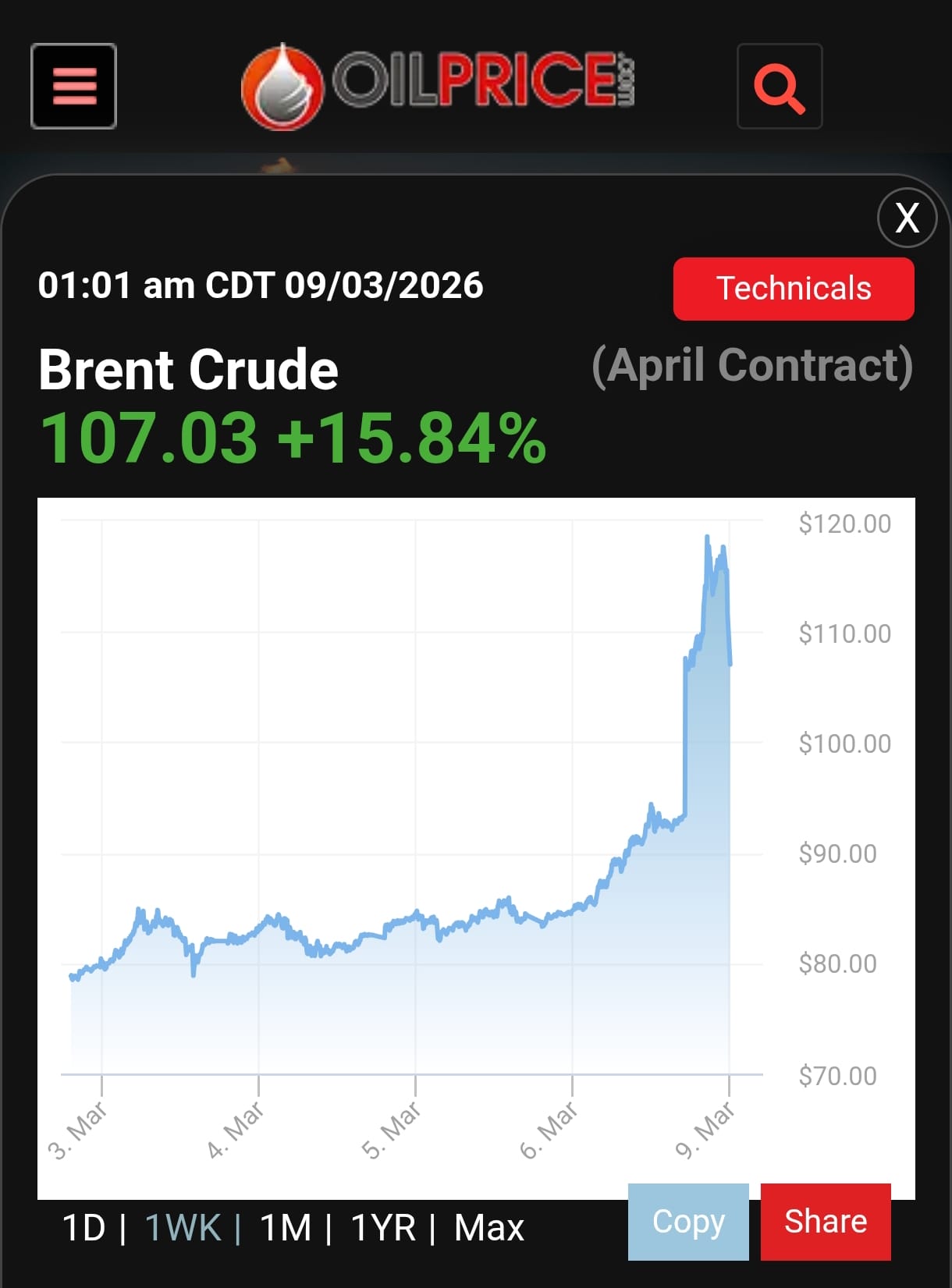The image size is (952, 1288).
Task: Click the $120.00 axis label
Action: point(844,523)
